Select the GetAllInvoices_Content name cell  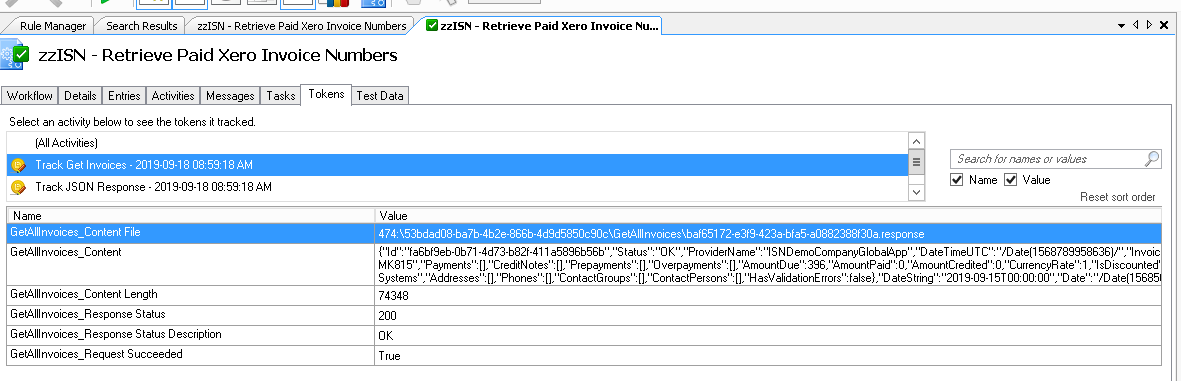191,264
